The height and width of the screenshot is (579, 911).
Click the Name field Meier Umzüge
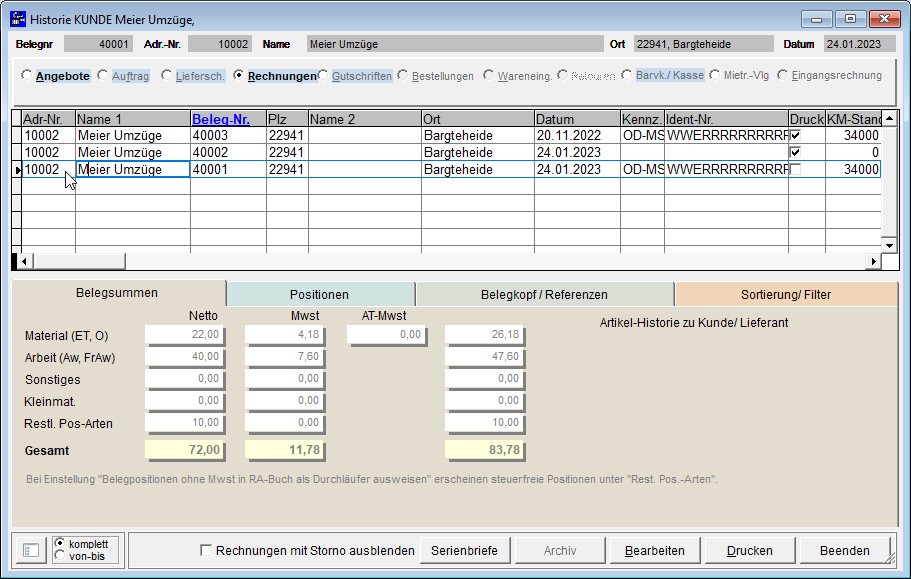(x=455, y=44)
